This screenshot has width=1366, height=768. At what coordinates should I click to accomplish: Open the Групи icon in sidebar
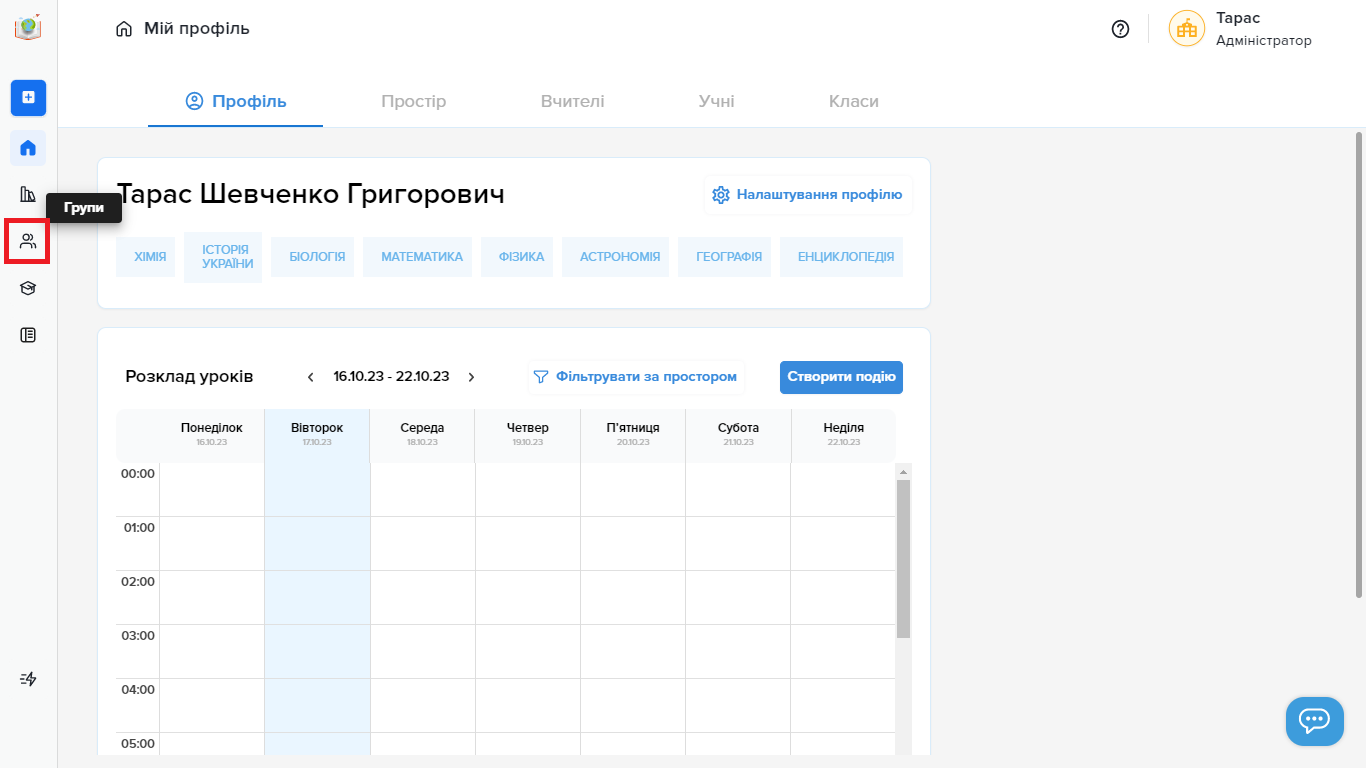[28, 241]
